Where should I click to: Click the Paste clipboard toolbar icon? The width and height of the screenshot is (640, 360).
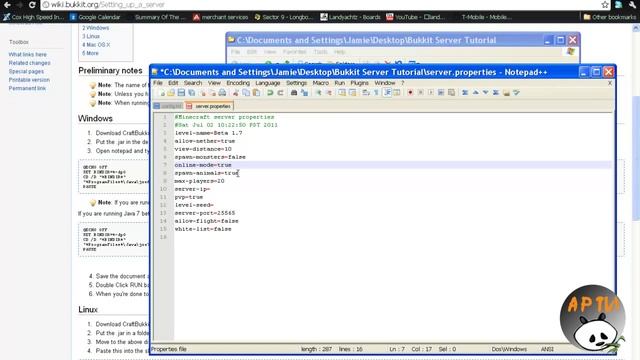pos(256,93)
